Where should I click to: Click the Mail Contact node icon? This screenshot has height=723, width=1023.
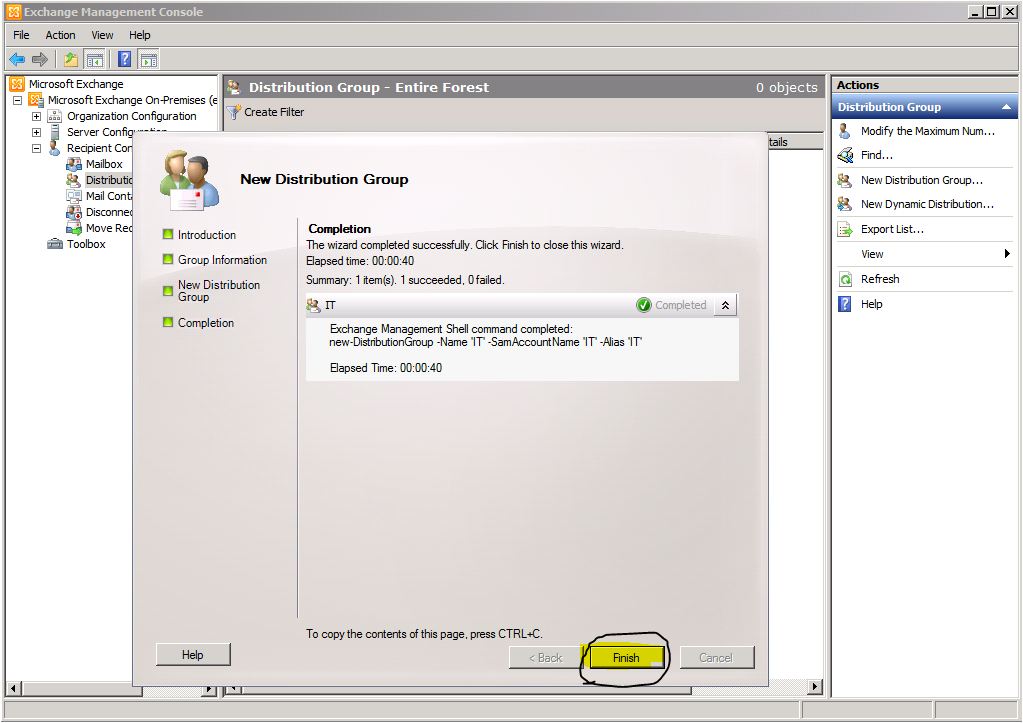click(74, 196)
